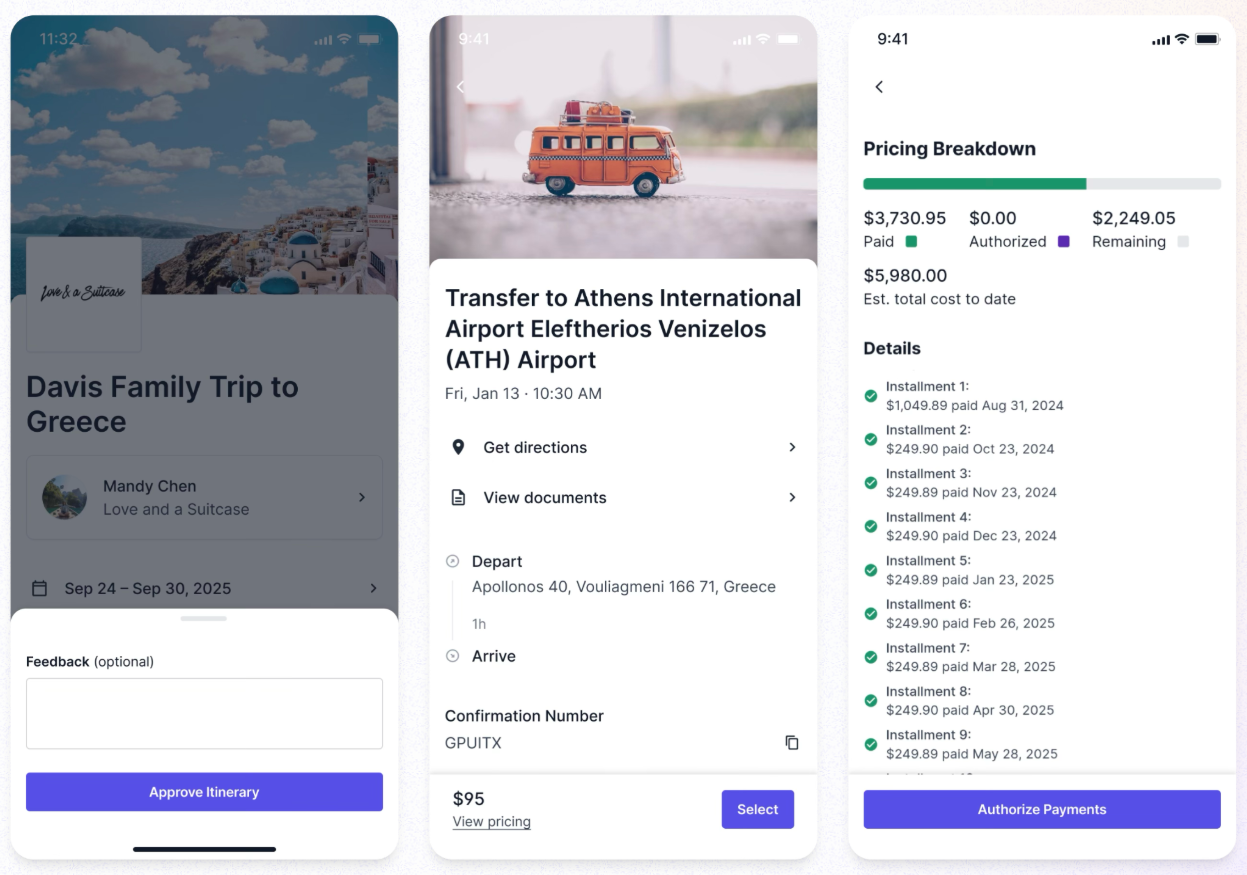Image resolution: width=1247 pixels, height=875 pixels.
Task: Copy the GPUITX confirmation number
Action: point(792,743)
